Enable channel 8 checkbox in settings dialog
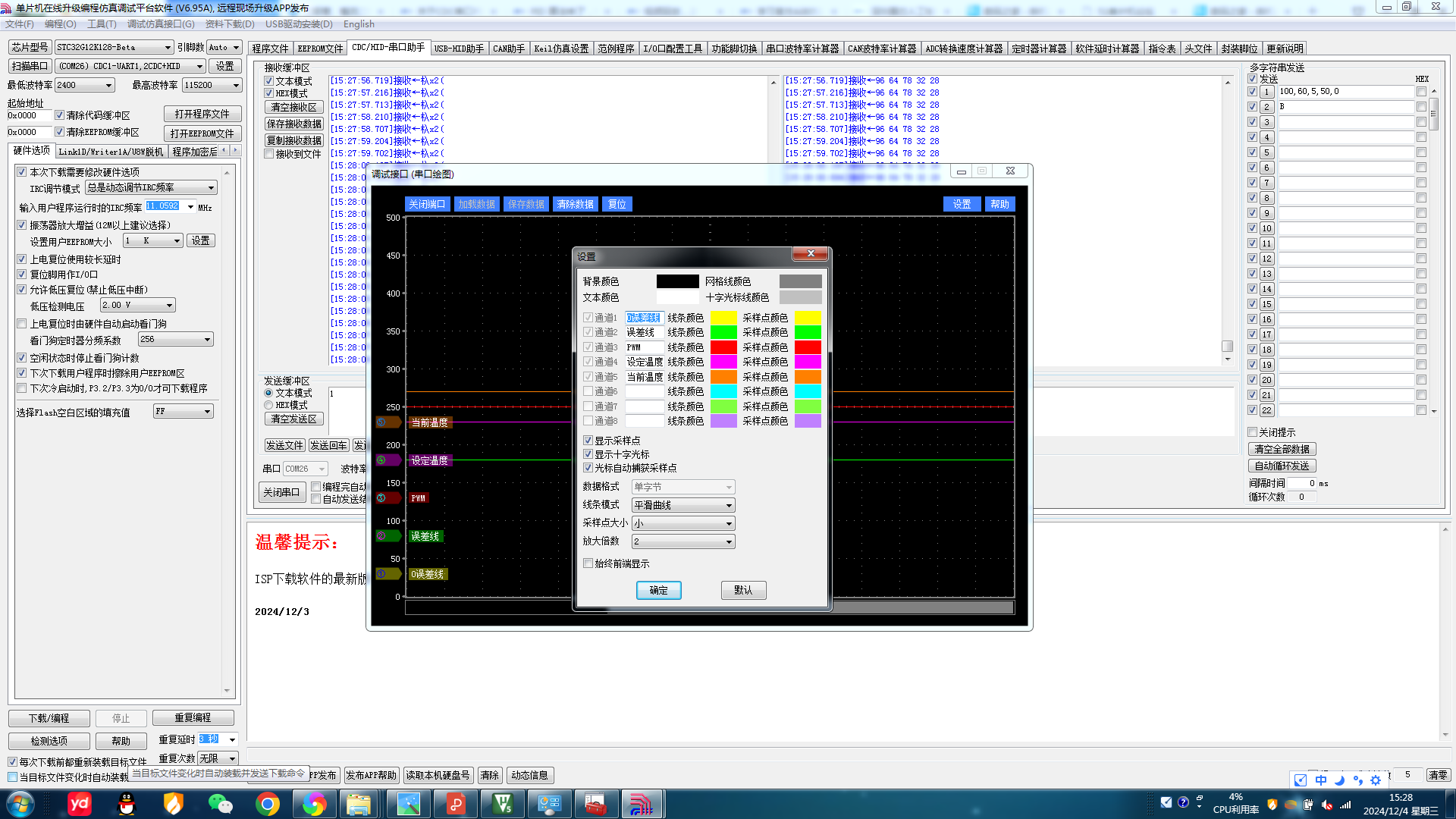The image size is (1456, 819). click(x=588, y=421)
